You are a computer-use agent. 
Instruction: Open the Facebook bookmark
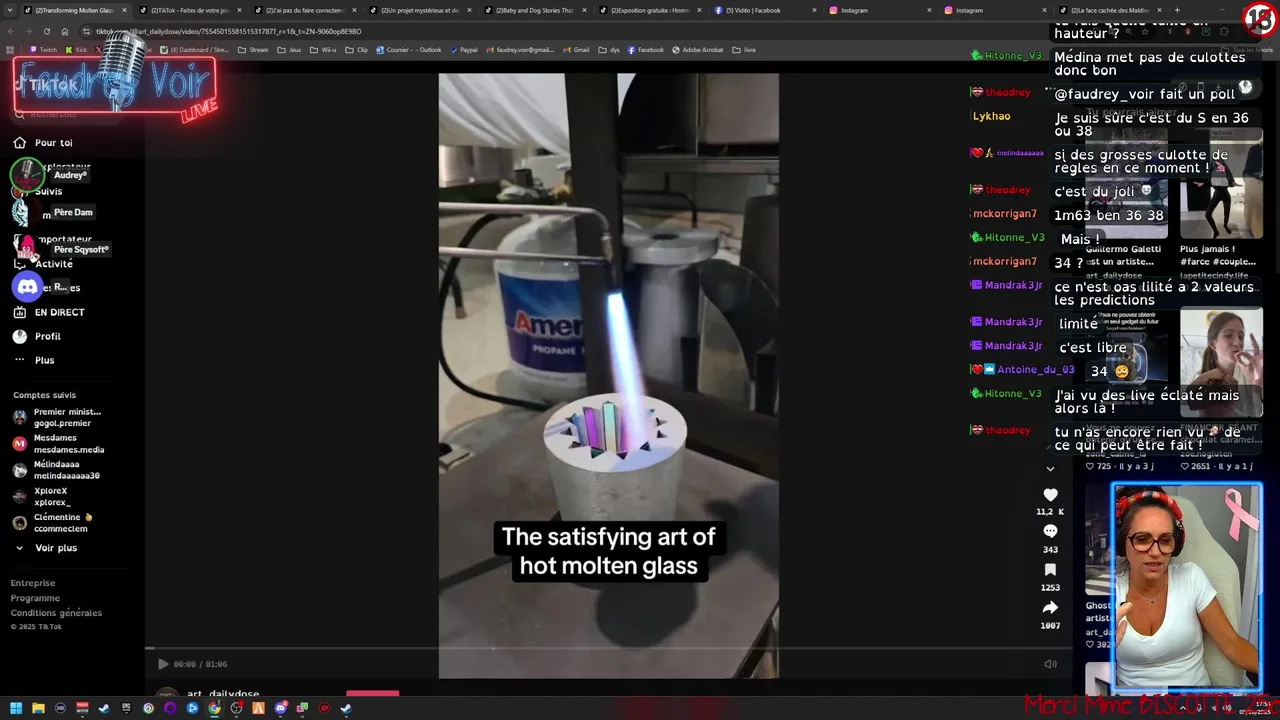(646, 50)
